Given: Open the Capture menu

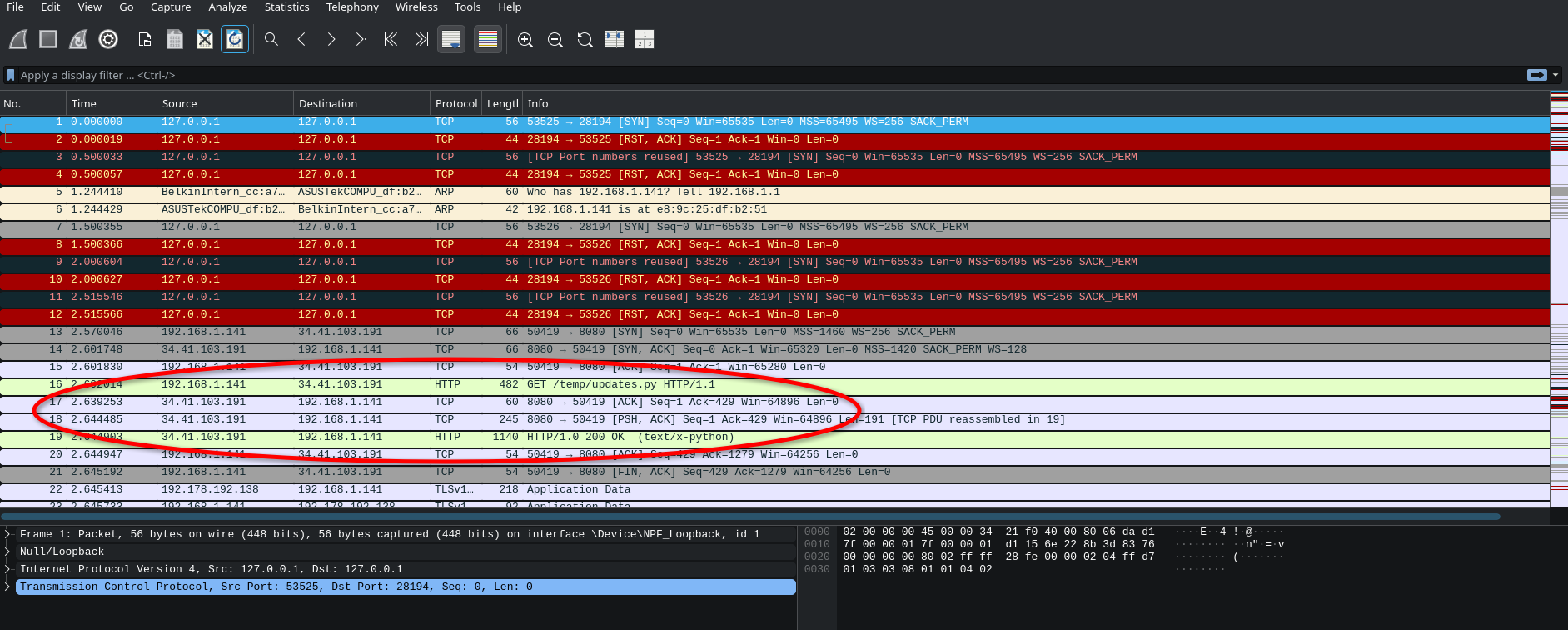Looking at the screenshot, I should (171, 7).
